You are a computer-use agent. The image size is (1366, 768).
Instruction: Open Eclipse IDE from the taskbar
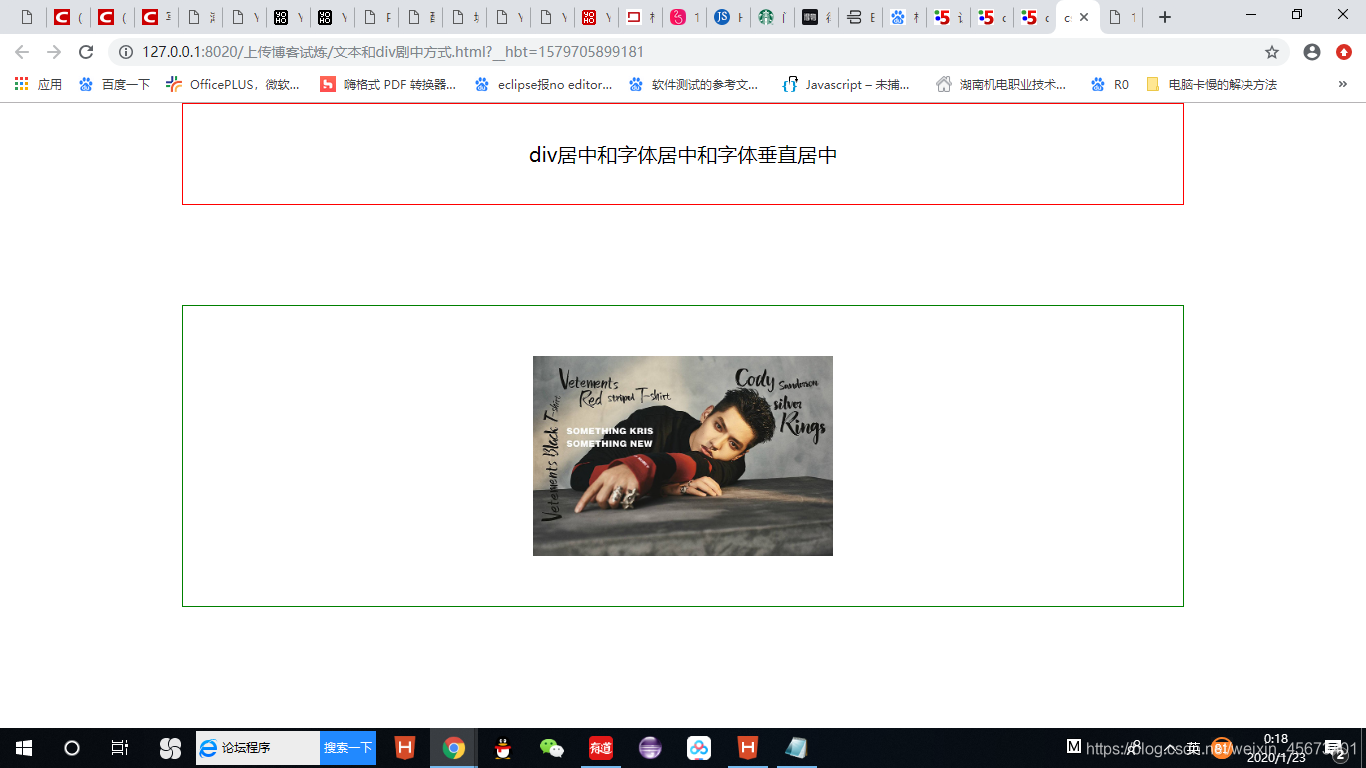(x=650, y=748)
